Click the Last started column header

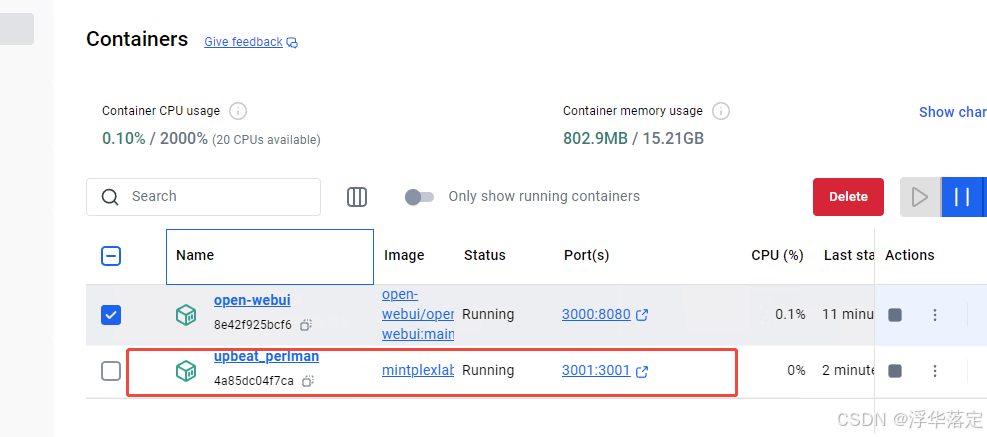click(849, 255)
